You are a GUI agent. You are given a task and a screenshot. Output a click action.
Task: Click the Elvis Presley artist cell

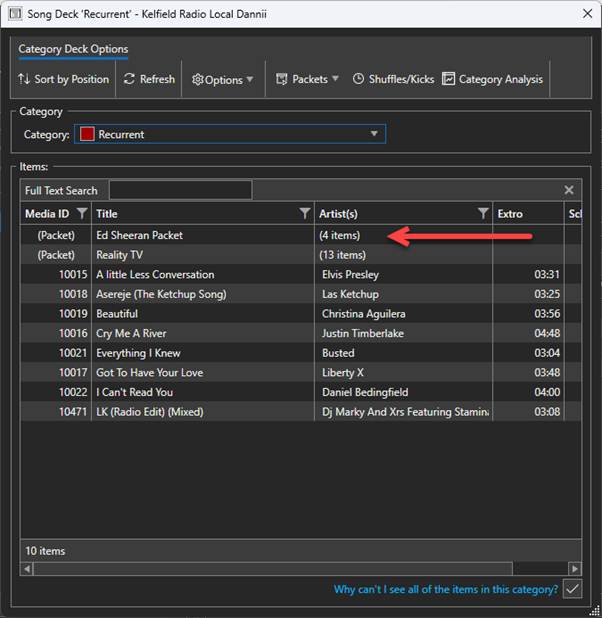(x=403, y=274)
